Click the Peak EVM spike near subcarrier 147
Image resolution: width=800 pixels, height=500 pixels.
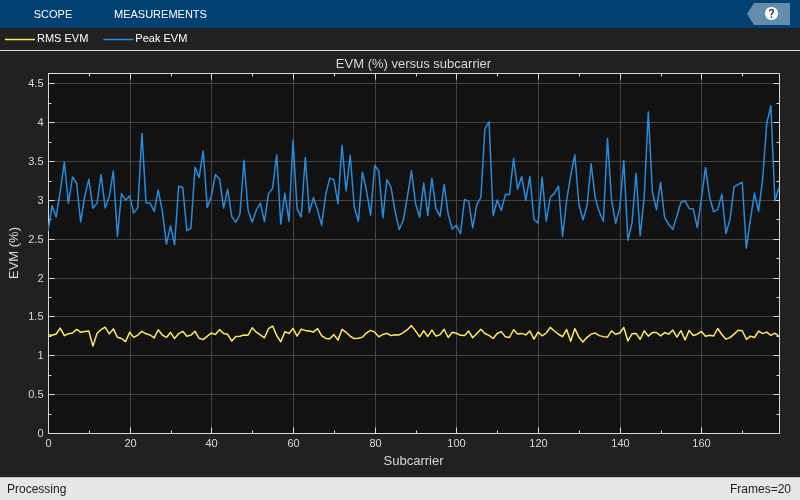pos(648,112)
